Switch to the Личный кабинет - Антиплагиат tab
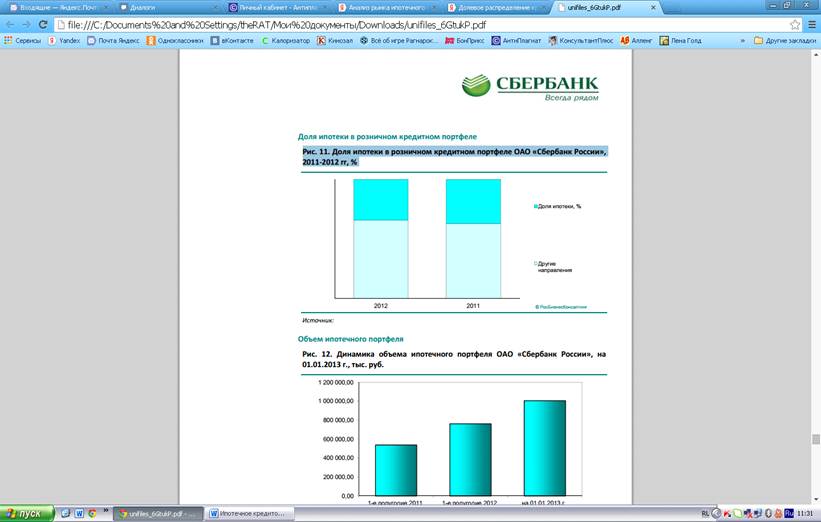The width and height of the screenshot is (821, 522). [x=278, y=8]
